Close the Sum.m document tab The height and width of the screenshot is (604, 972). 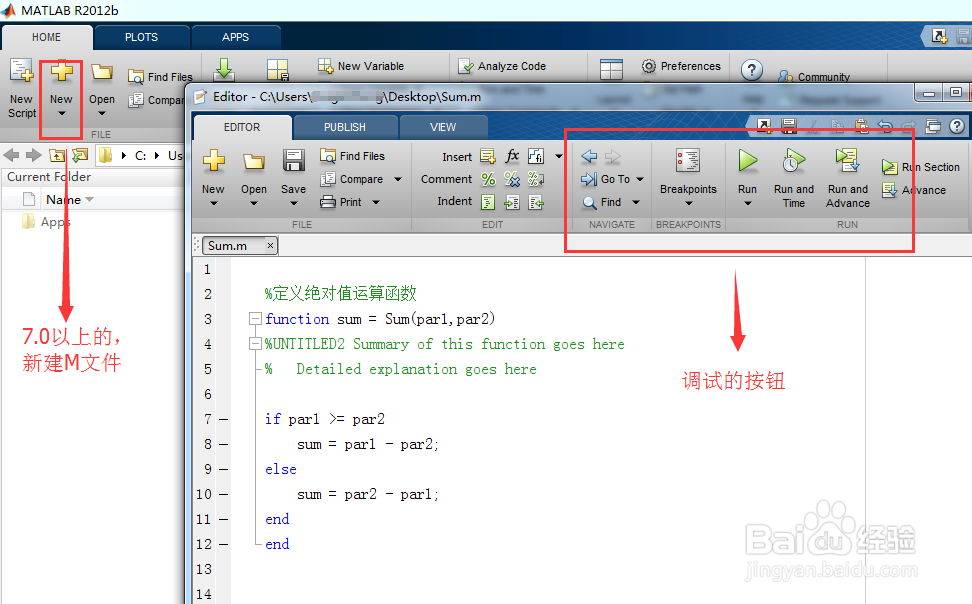[270, 246]
